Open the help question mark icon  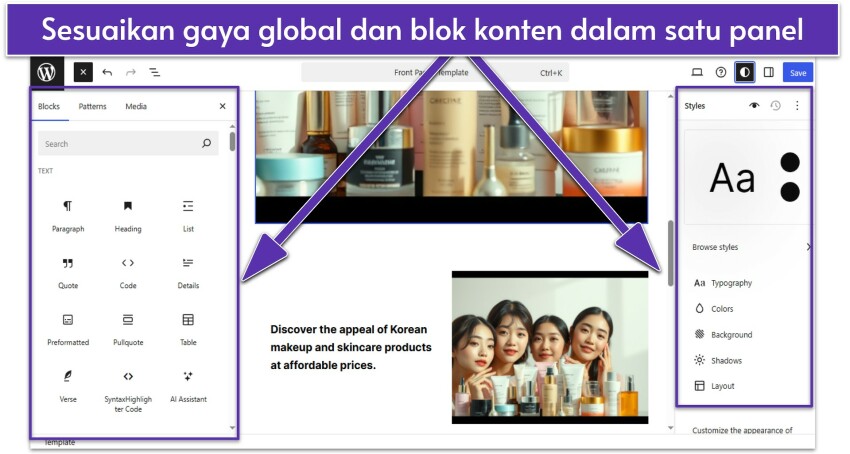point(721,72)
